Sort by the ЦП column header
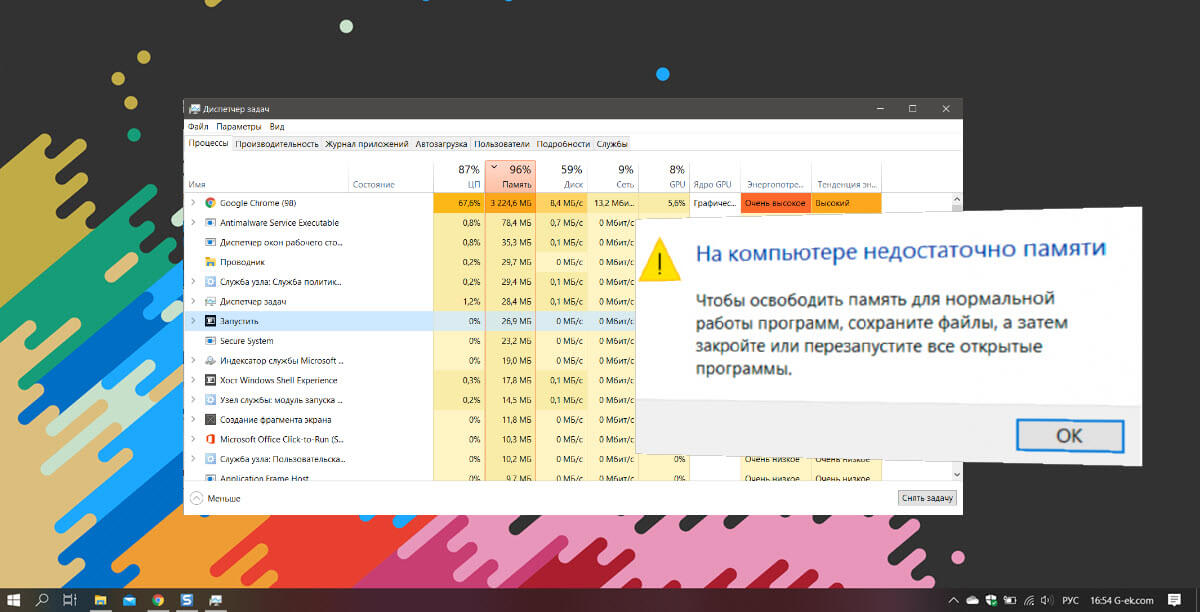Screen dimensions: 1200x612 [459, 176]
